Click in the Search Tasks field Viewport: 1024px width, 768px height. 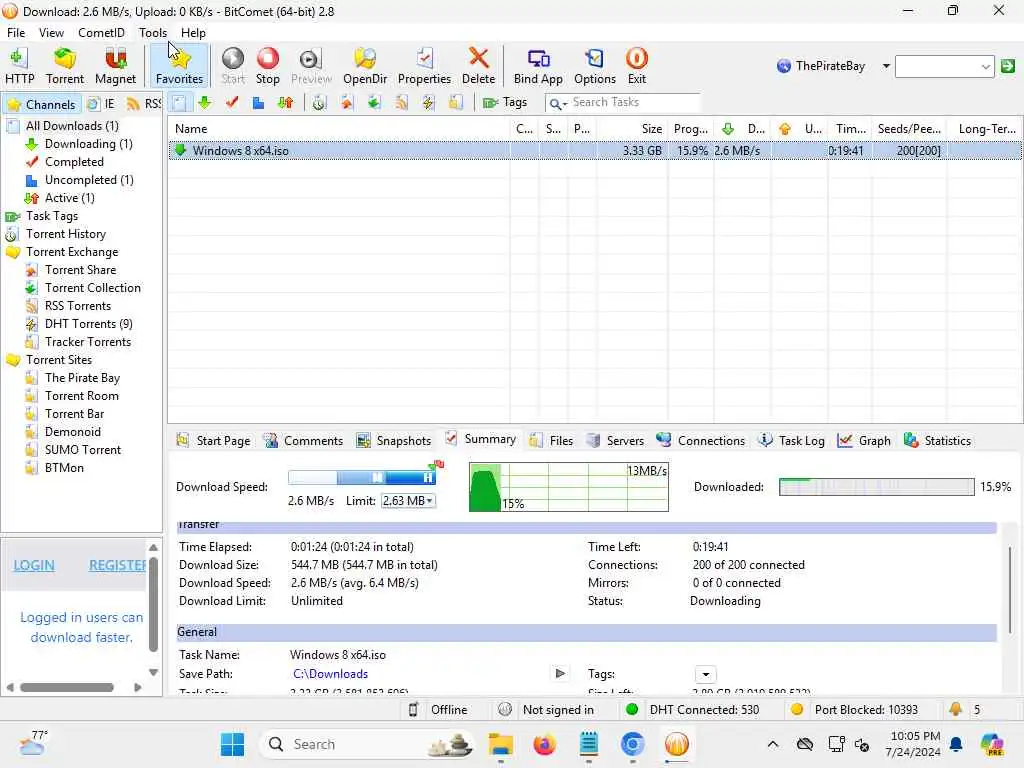[x=633, y=103]
